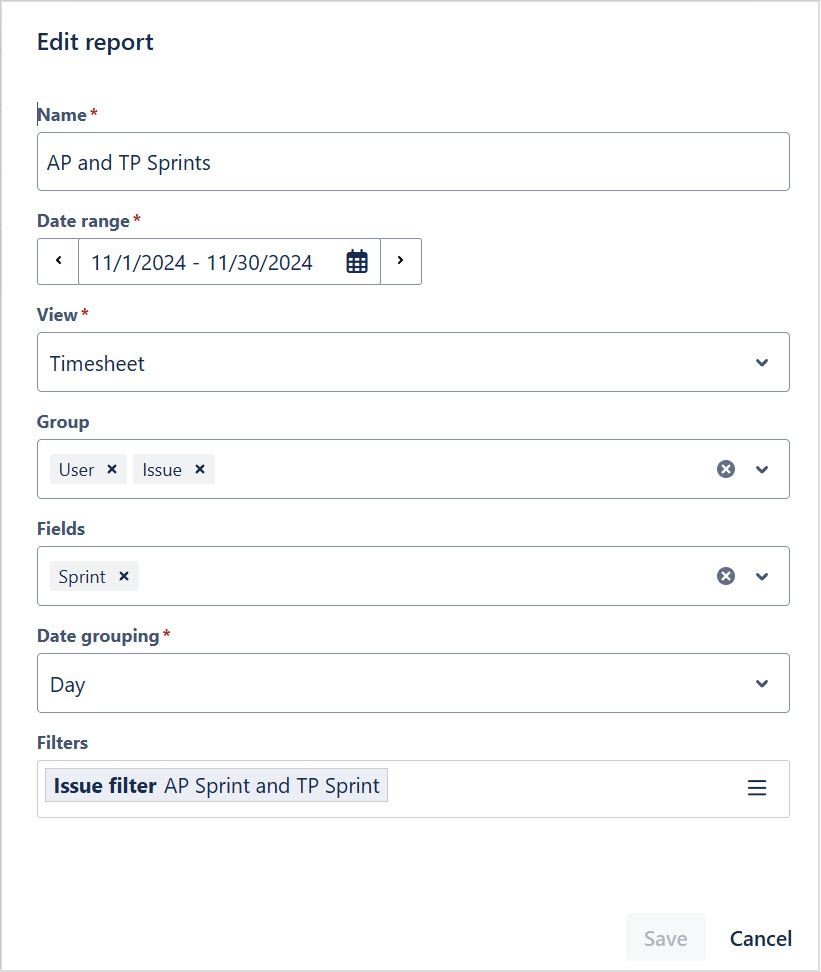821x972 pixels.
Task: Go to next date range
Action: [x=400, y=261]
